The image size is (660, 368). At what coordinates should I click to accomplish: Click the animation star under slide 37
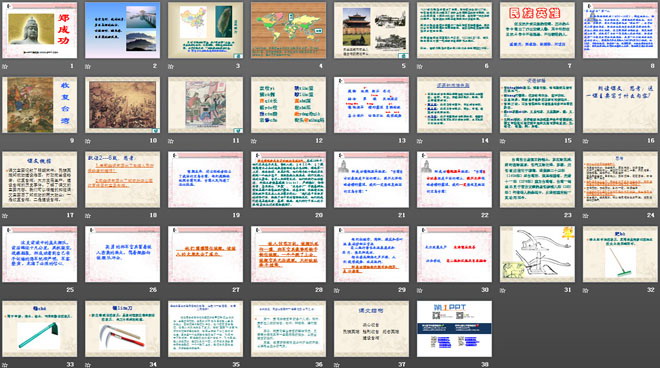click(x=337, y=365)
